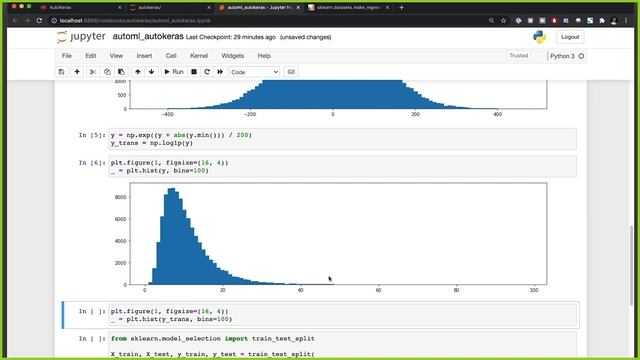Go forward in browser history
640x360 pixels.
point(27,20)
